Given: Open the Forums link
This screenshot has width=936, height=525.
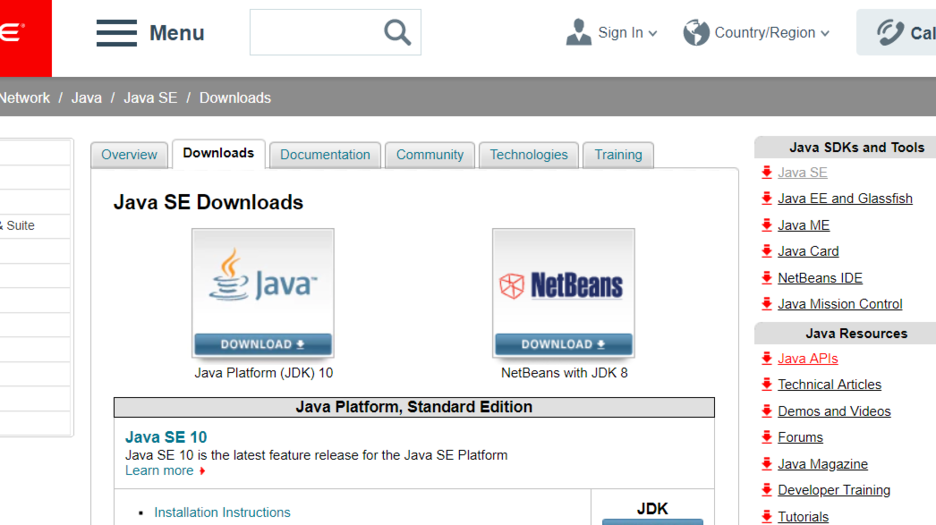Looking at the screenshot, I should (x=800, y=437).
